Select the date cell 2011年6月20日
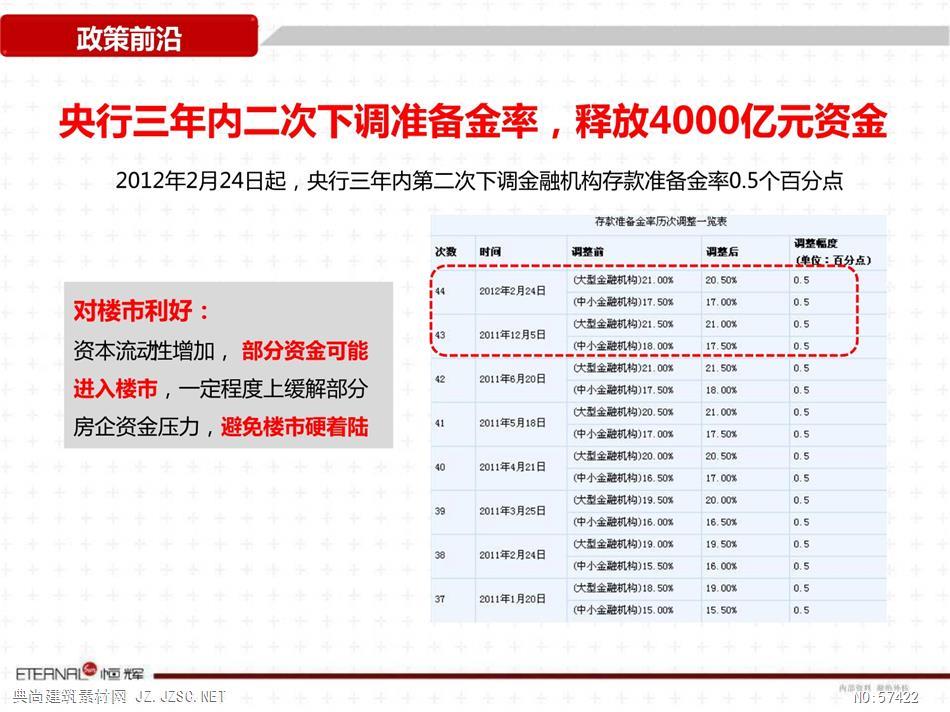950x712 pixels. click(512, 379)
